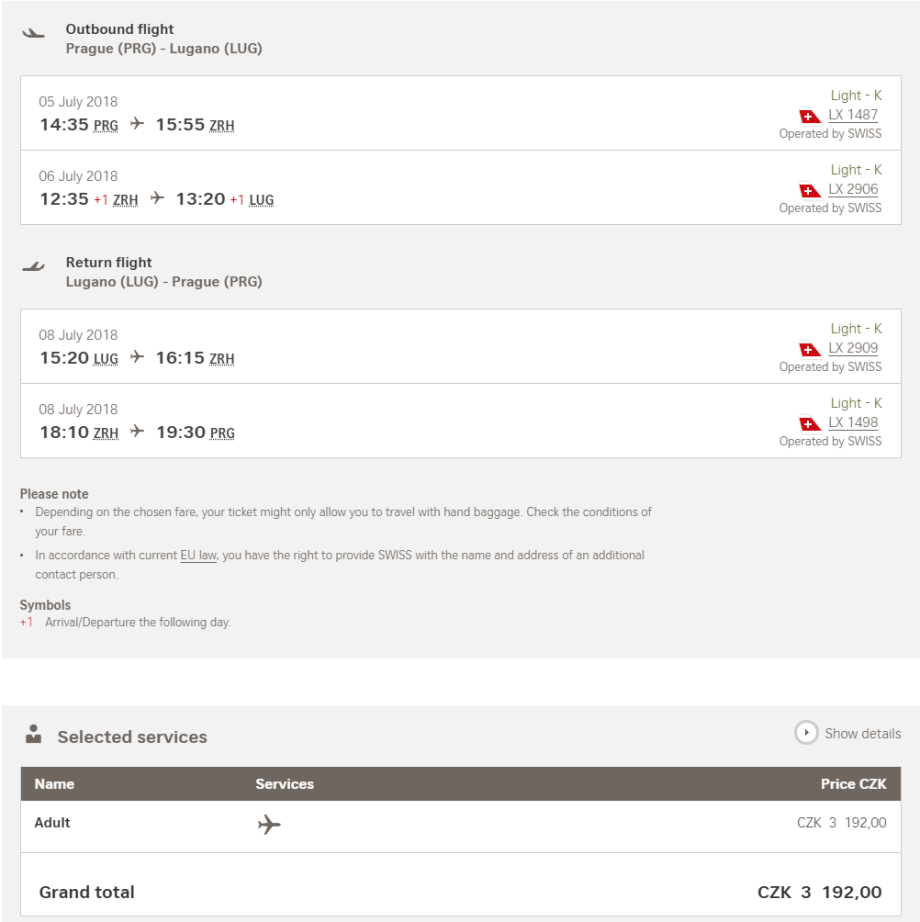Open flight number LX 1487 link

tap(853, 115)
